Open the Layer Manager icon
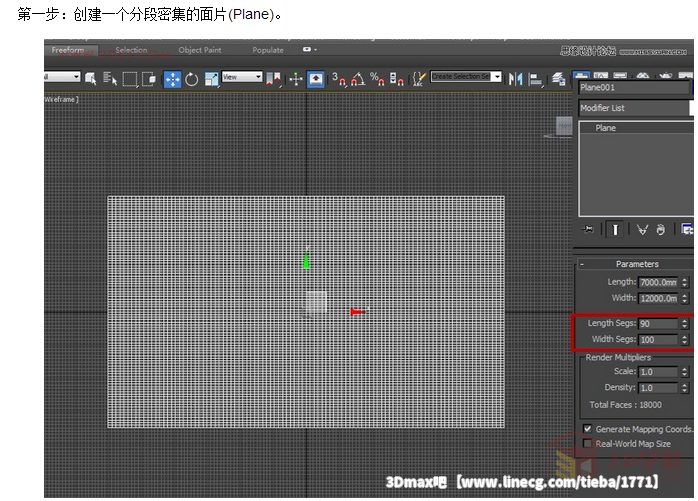Screen dimensions: 698x501 [x=558, y=79]
